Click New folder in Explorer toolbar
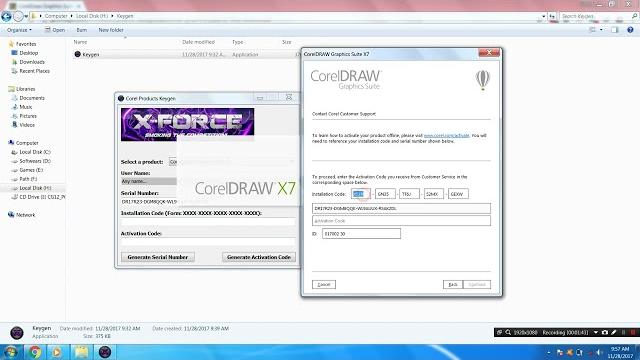 tap(111, 30)
